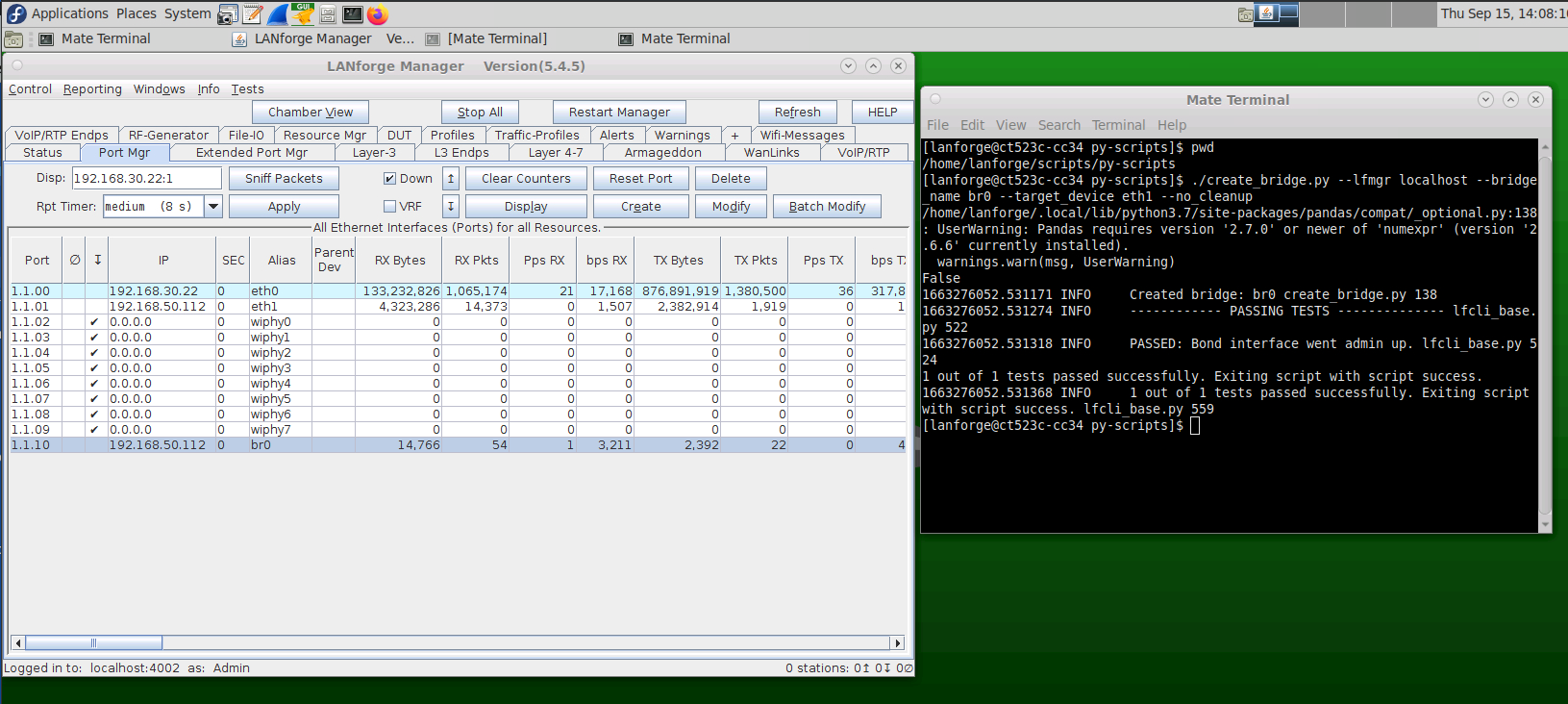Click the Restart Manager button
Viewport: 1568px width, 704px height.
point(619,113)
